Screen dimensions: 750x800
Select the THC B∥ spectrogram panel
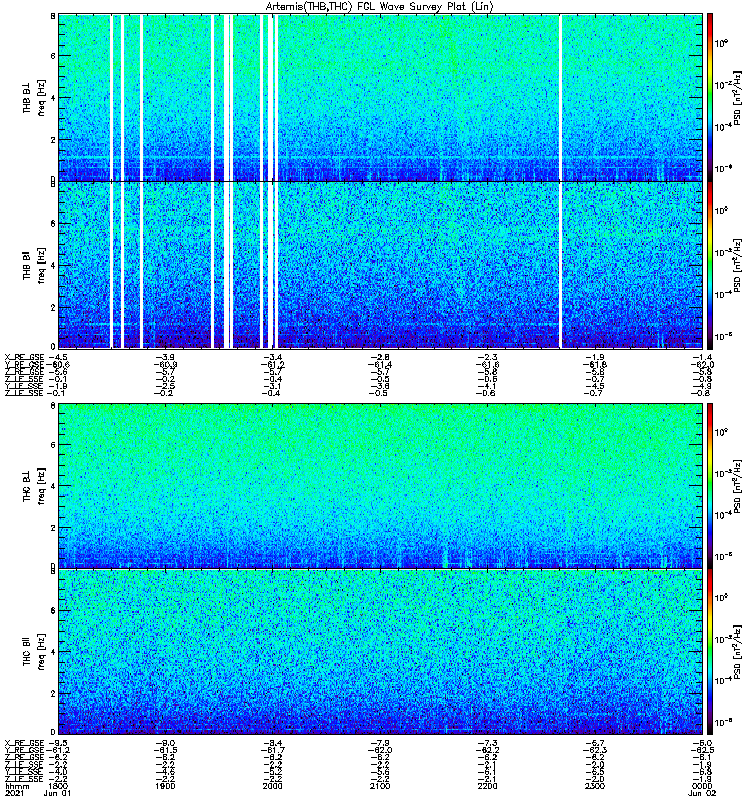[x=380, y=652]
